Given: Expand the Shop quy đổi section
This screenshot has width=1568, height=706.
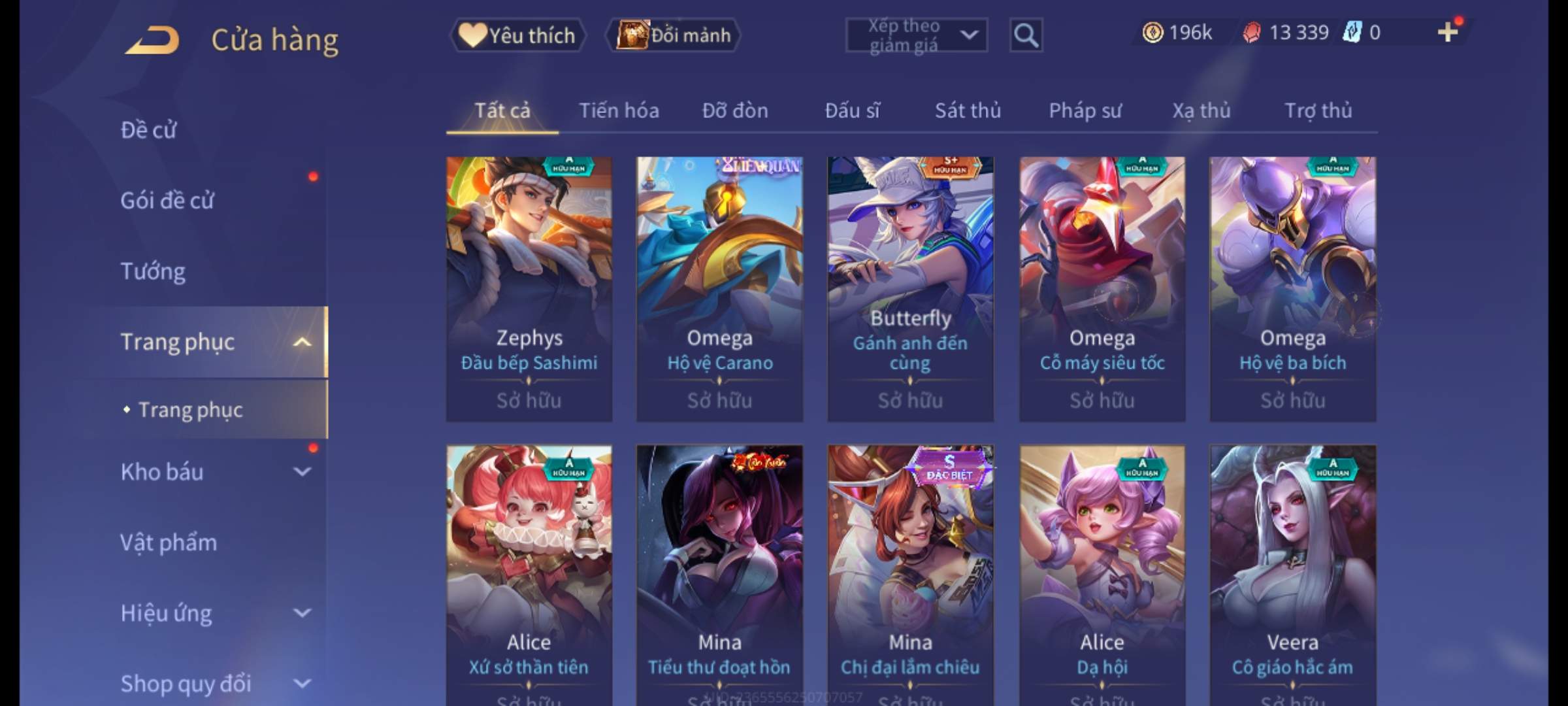Looking at the screenshot, I should tap(302, 684).
